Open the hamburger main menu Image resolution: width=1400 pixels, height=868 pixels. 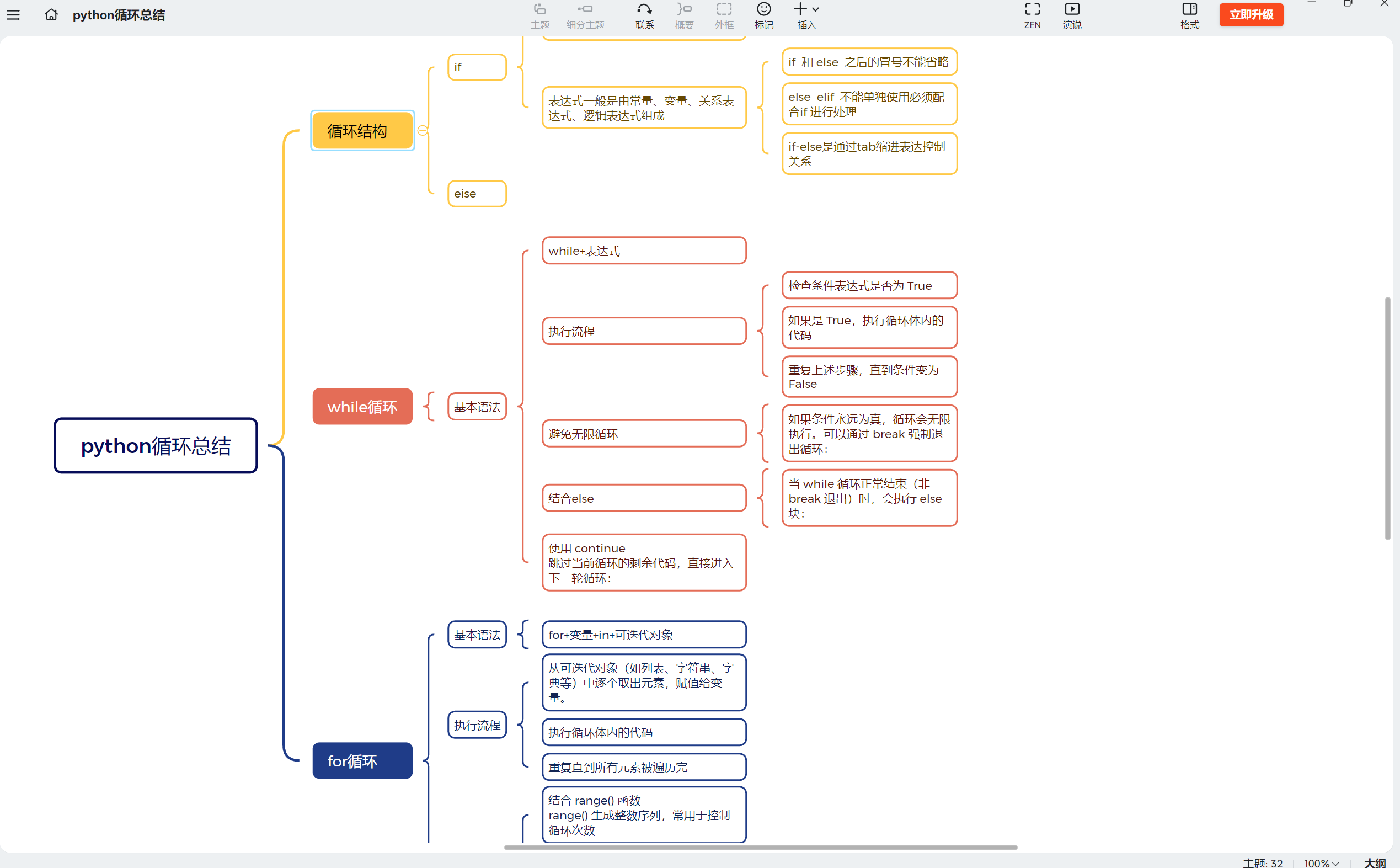click(x=13, y=15)
